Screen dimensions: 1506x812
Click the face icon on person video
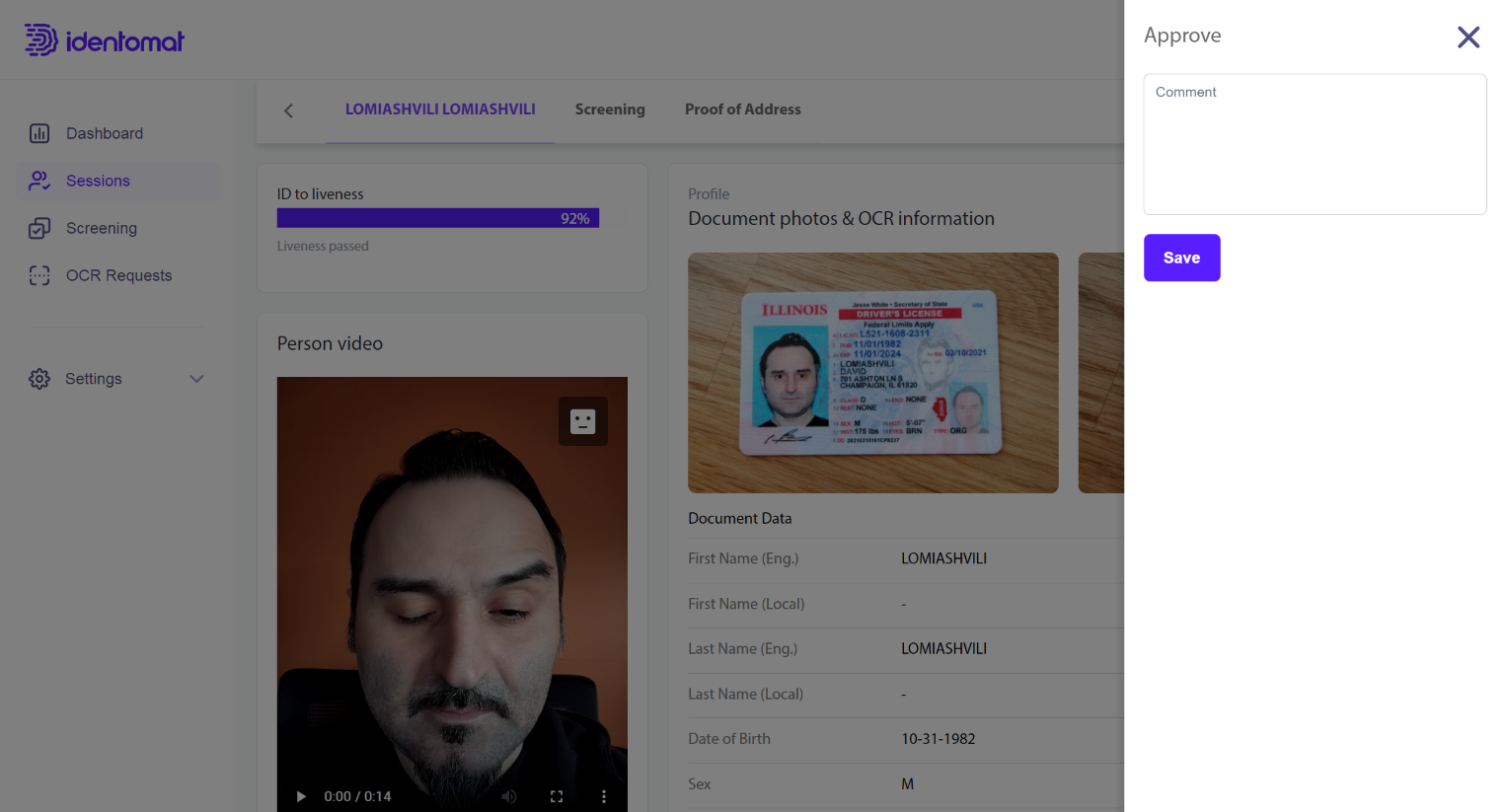pyautogui.click(x=583, y=421)
